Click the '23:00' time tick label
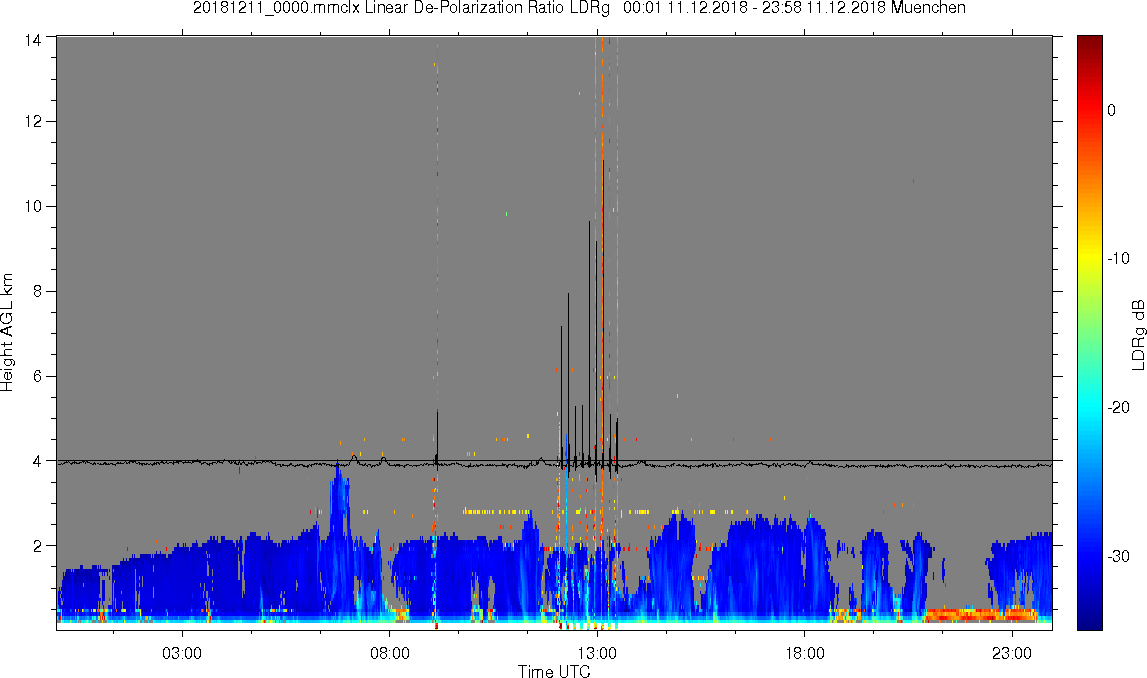 [x=1012, y=653]
